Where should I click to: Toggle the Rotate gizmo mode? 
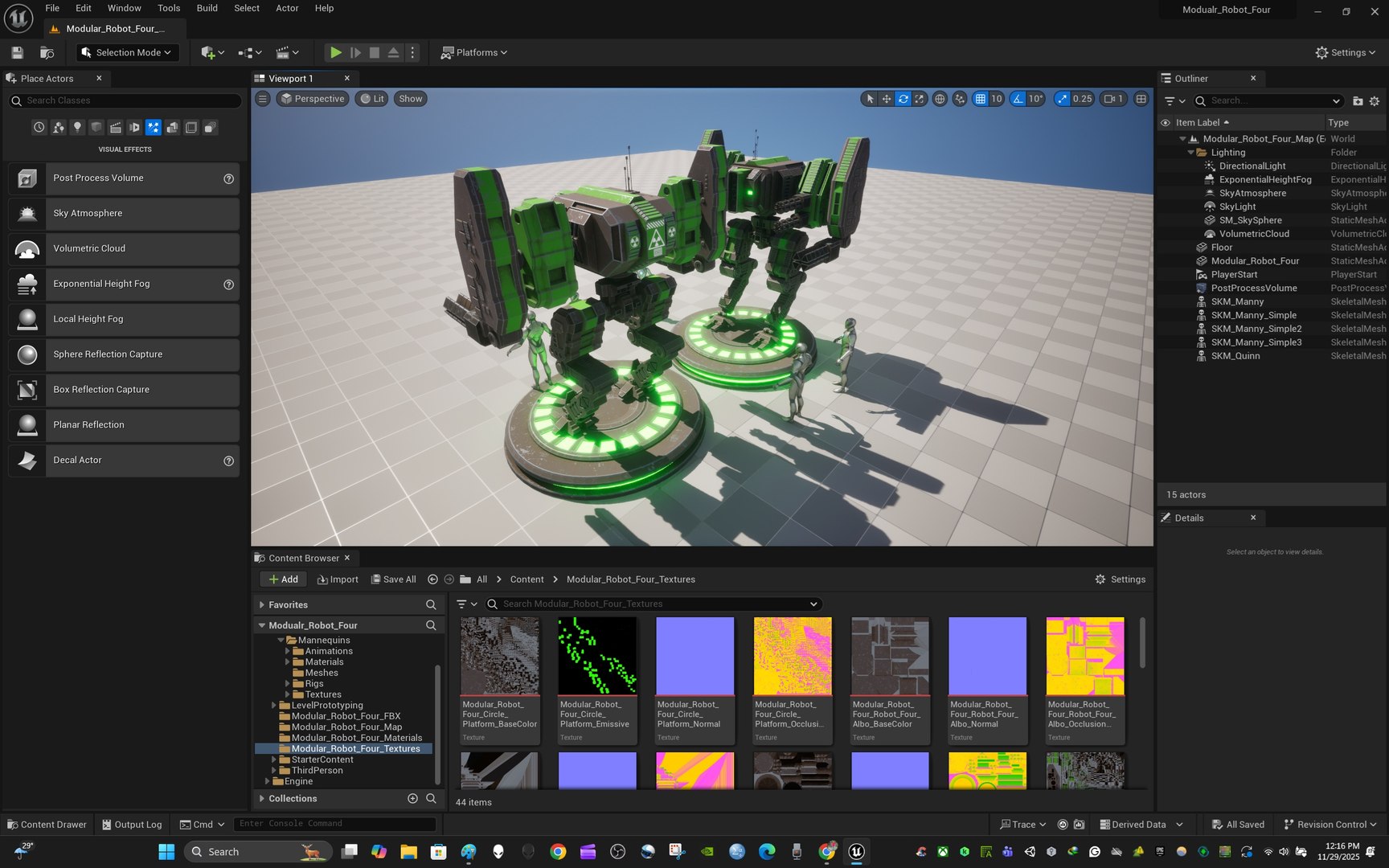[903, 99]
